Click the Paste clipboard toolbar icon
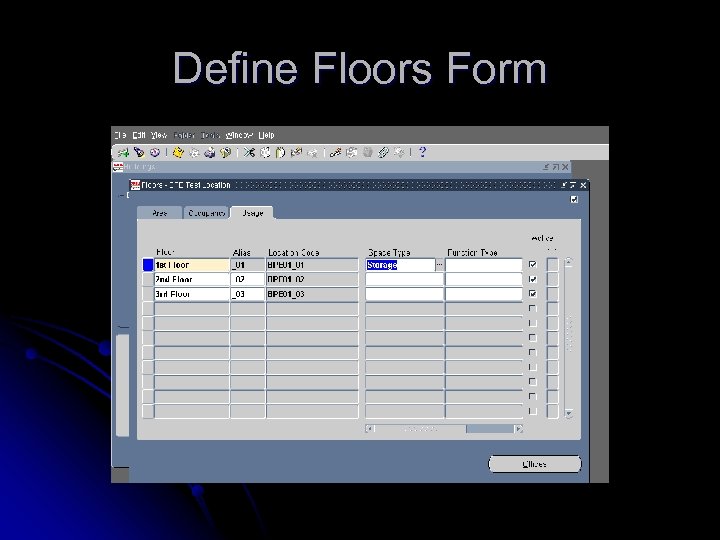Image resolution: width=720 pixels, height=540 pixels. tap(281, 152)
